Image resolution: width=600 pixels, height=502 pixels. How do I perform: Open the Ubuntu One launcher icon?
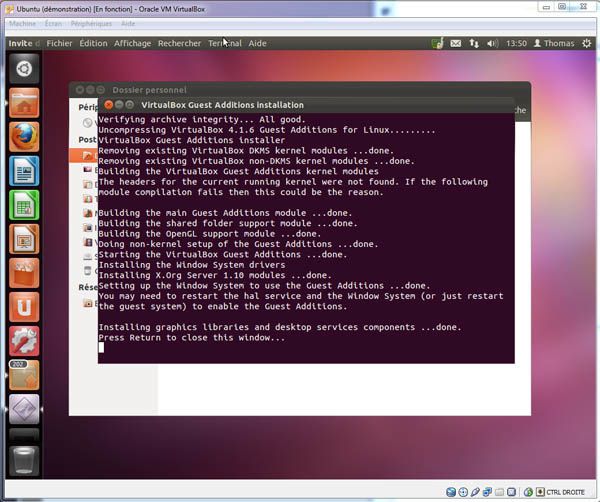pos(24,307)
